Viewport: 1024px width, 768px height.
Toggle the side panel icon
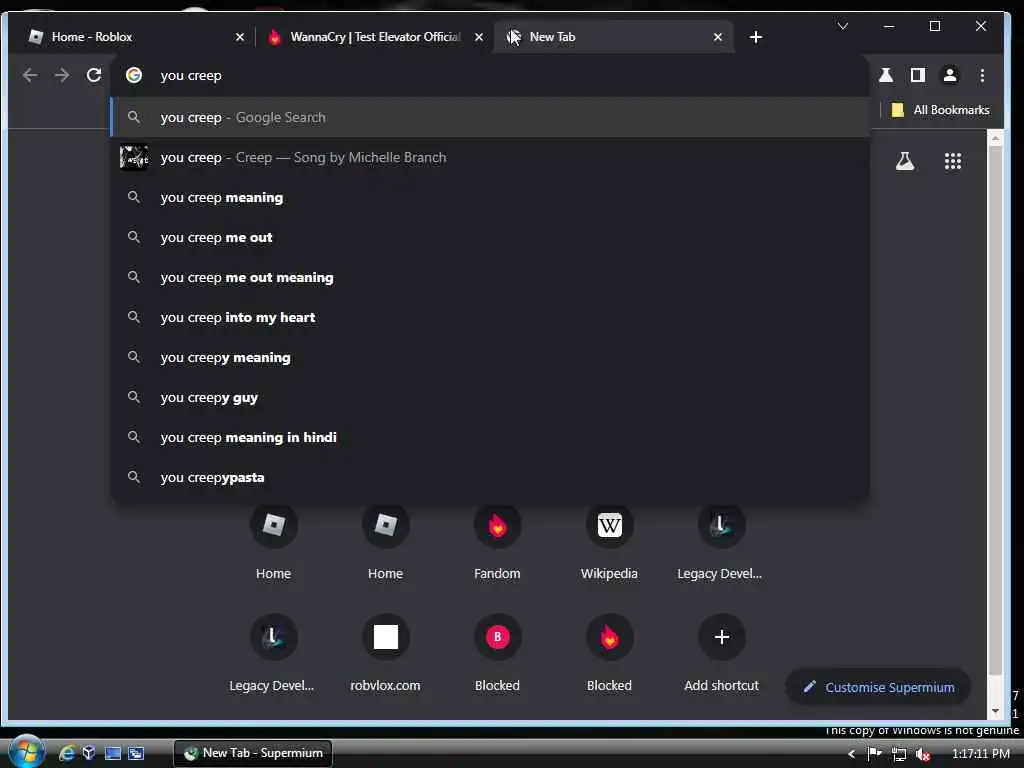pyautogui.click(x=918, y=75)
